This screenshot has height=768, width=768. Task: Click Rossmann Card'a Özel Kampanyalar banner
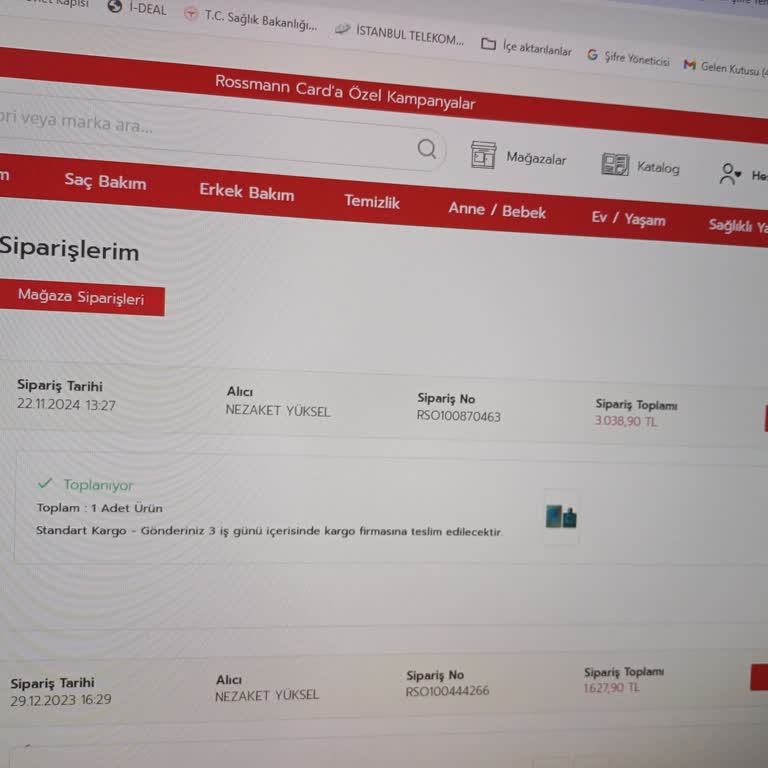tap(345, 92)
